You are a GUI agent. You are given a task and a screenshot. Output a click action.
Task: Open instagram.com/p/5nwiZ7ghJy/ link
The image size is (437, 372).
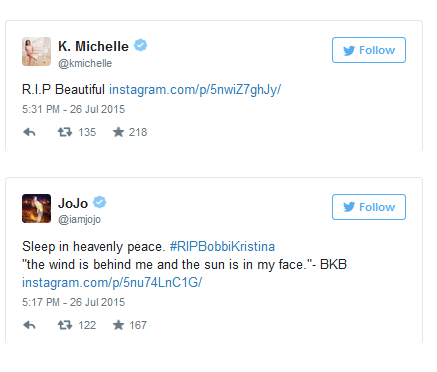(195, 90)
